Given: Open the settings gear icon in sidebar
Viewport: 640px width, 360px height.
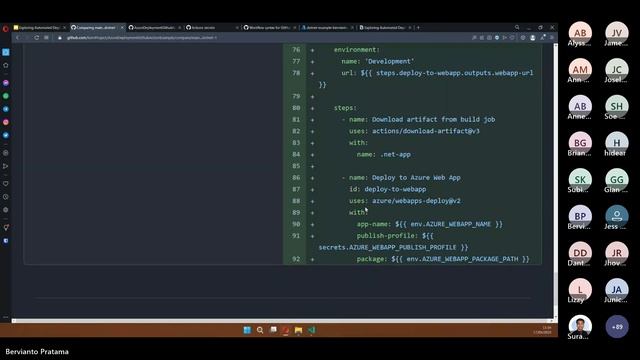Looking at the screenshot, I should pos(6,210).
